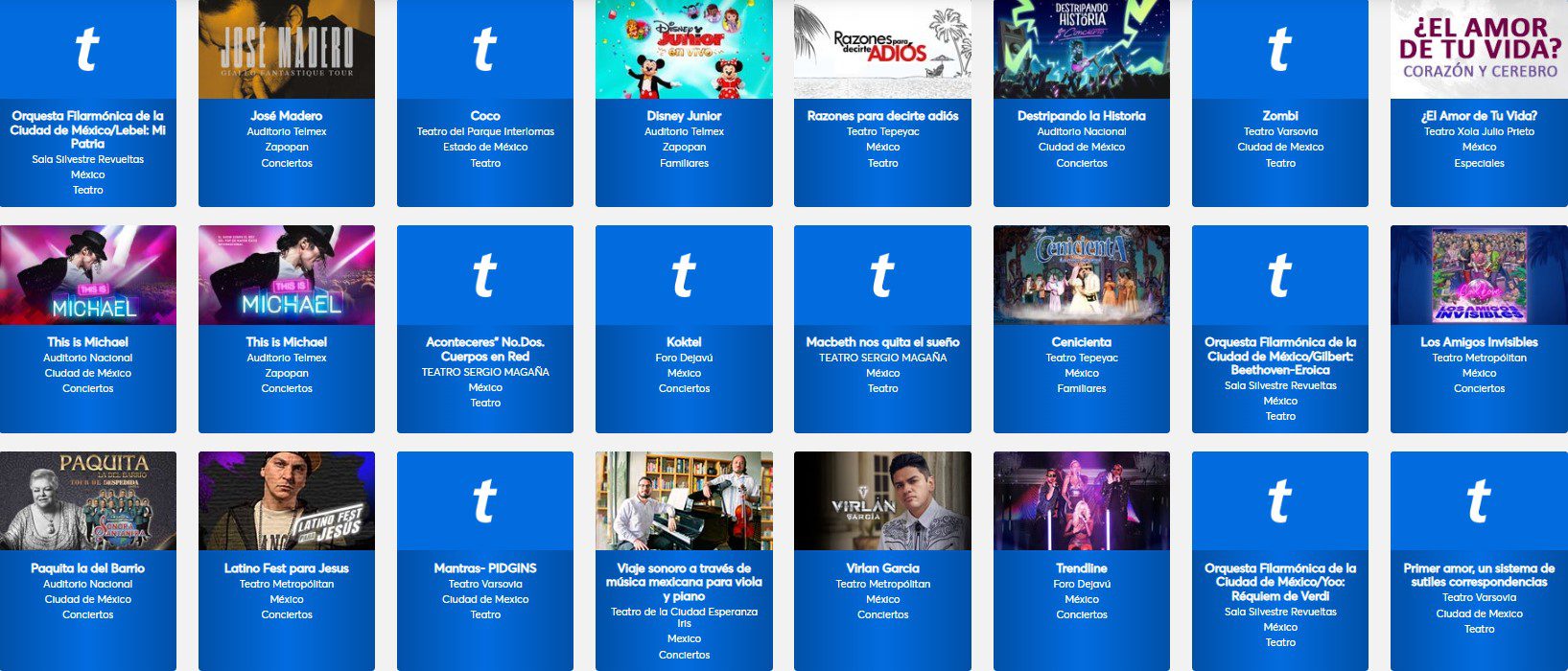The width and height of the screenshot is (1568, 671).
Task: Click the "Trendline" event title
Action: click(x=1082, y=568)
